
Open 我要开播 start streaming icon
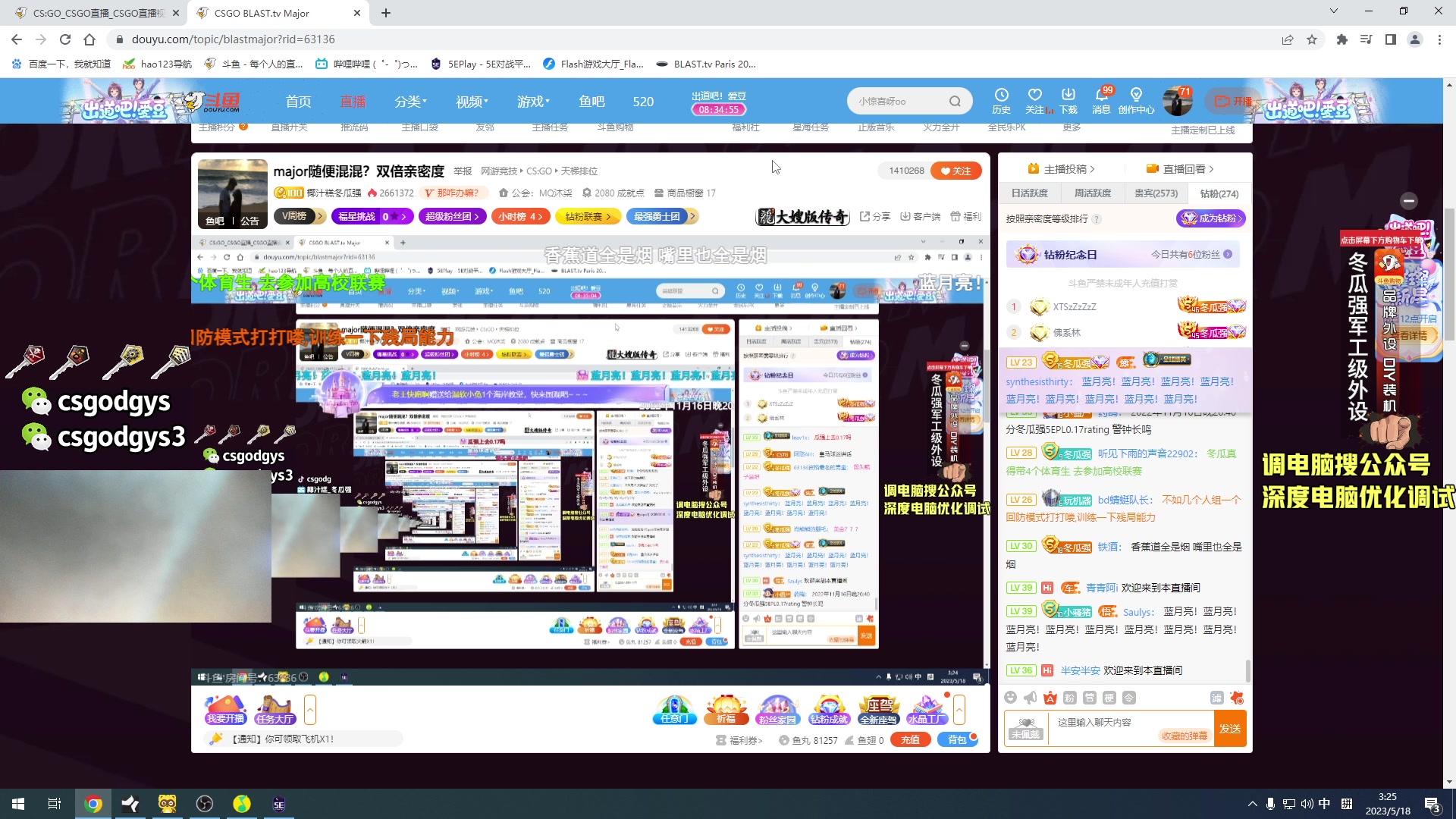pos(225,710)
